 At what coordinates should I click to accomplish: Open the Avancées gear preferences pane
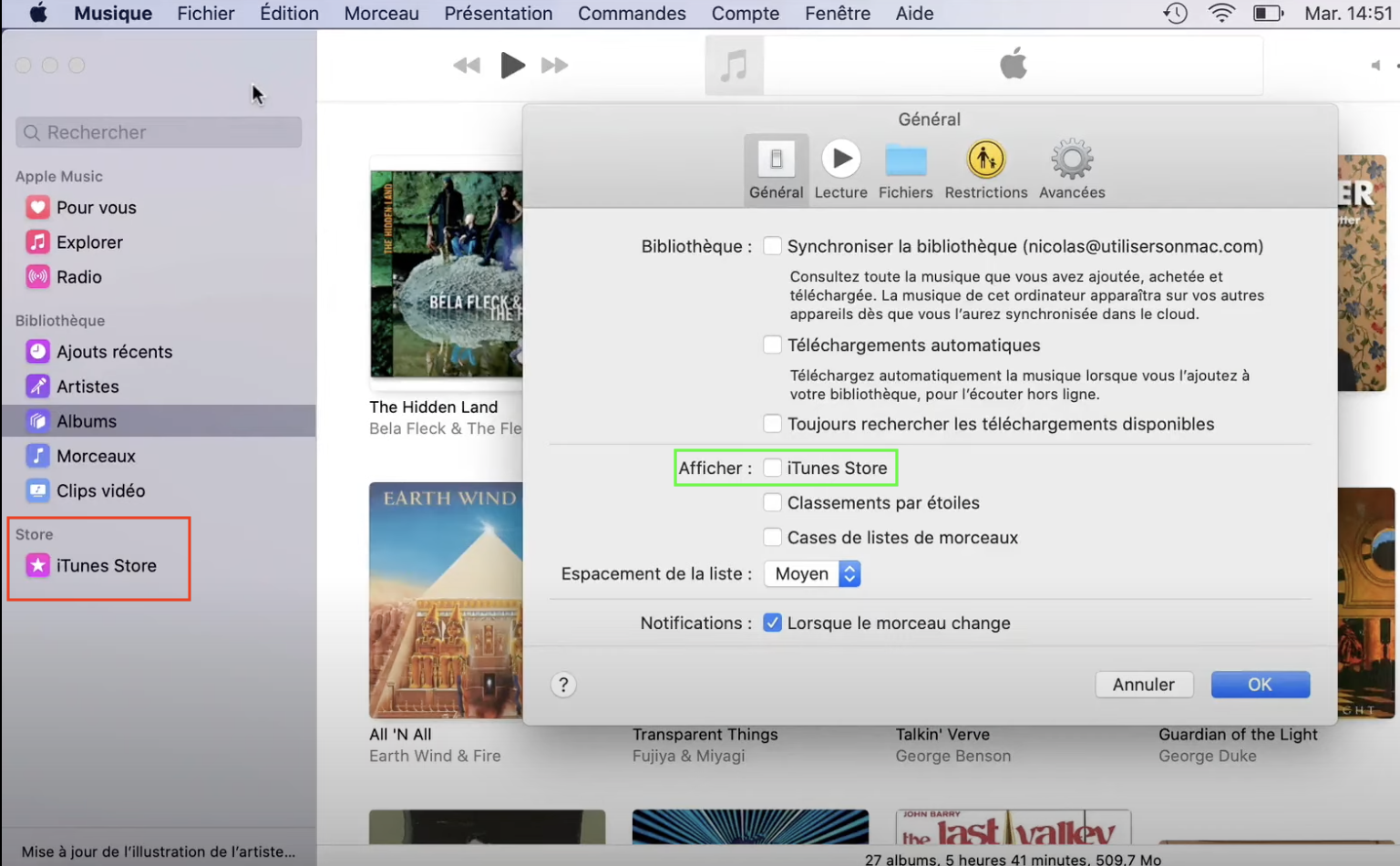pos(1071,170)
